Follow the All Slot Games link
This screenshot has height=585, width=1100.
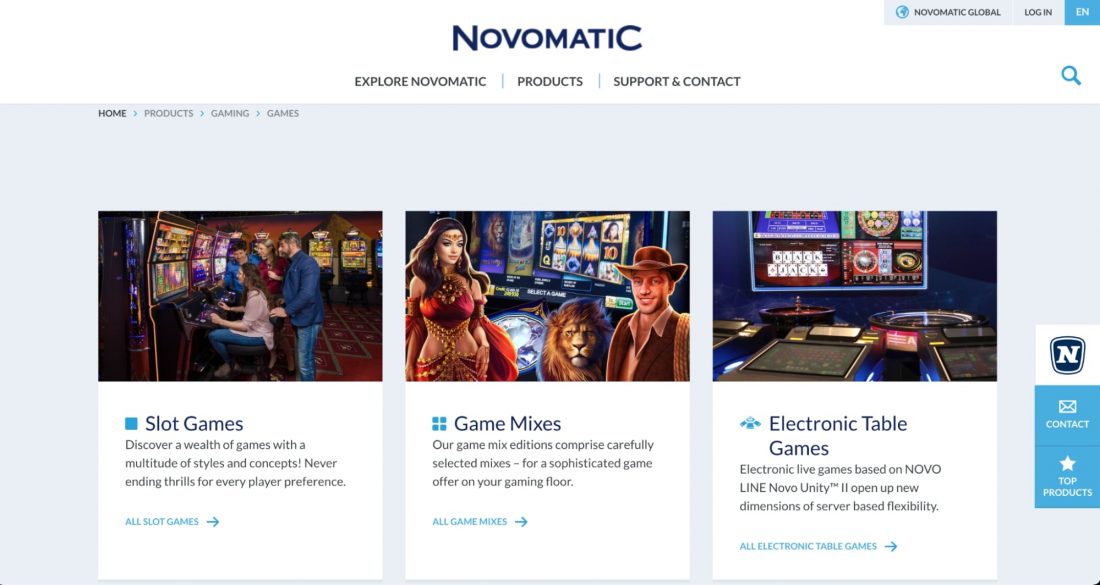[x=172, y=522]
